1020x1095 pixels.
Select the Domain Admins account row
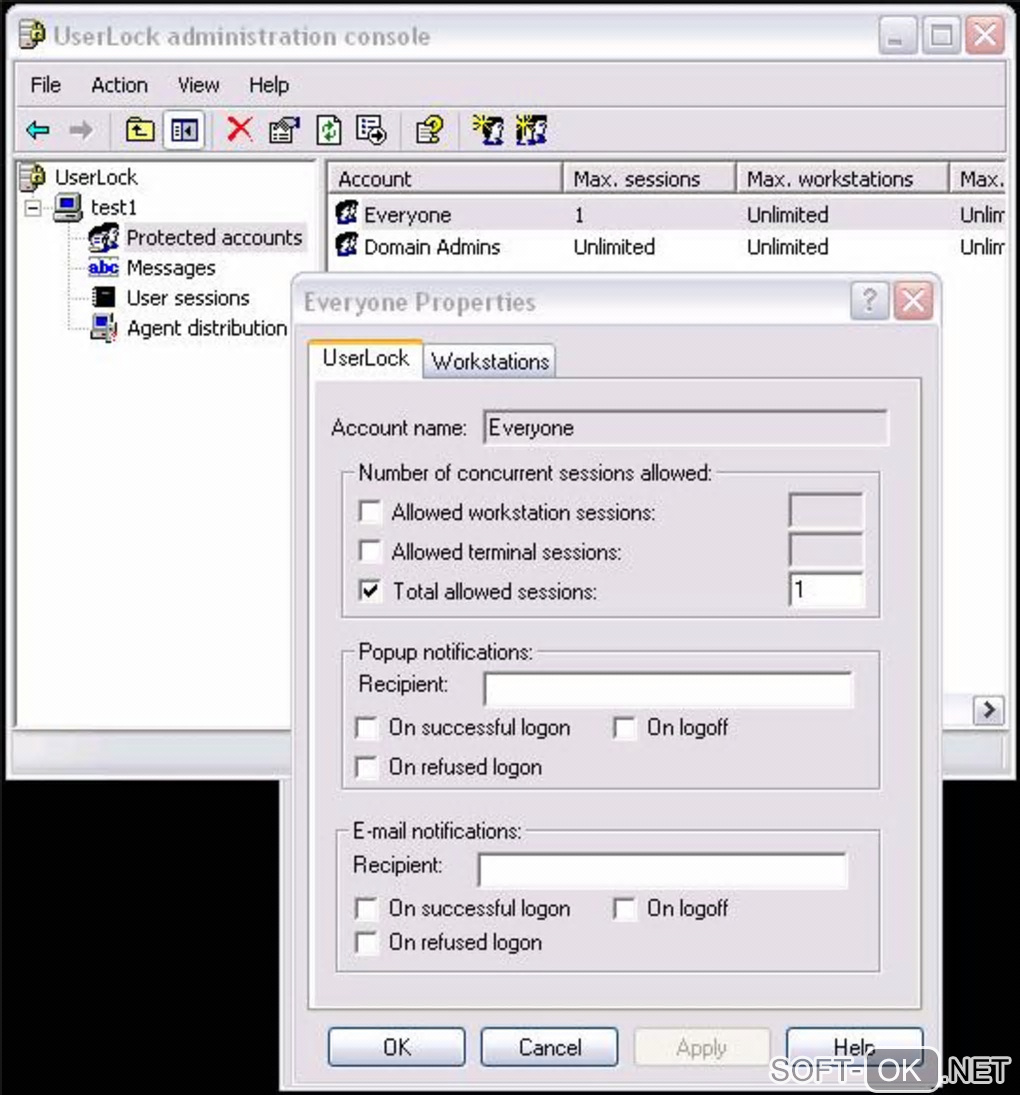[667, 247]
